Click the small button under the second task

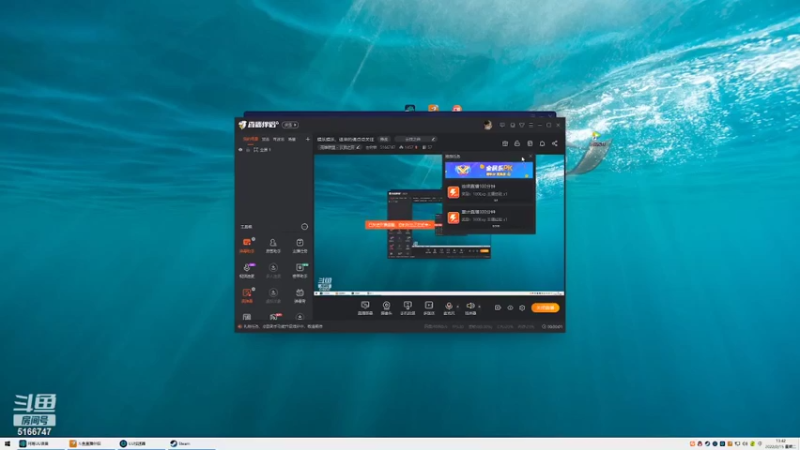495,226
